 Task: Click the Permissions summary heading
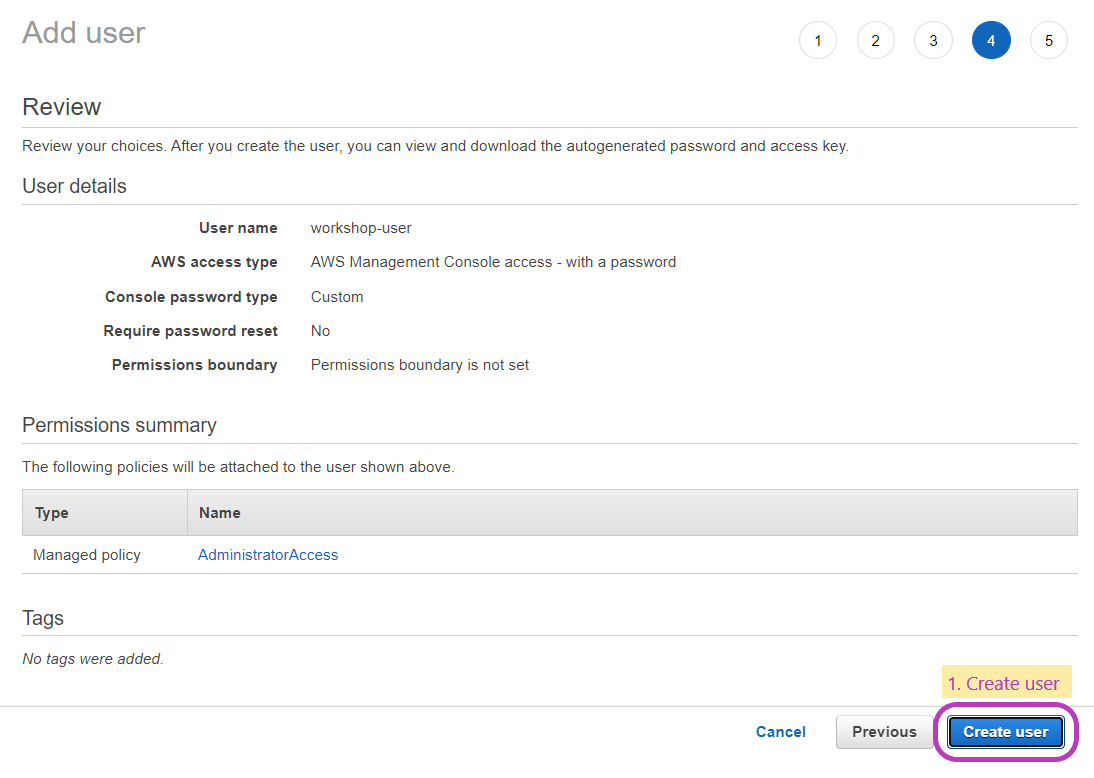point(119,424)
